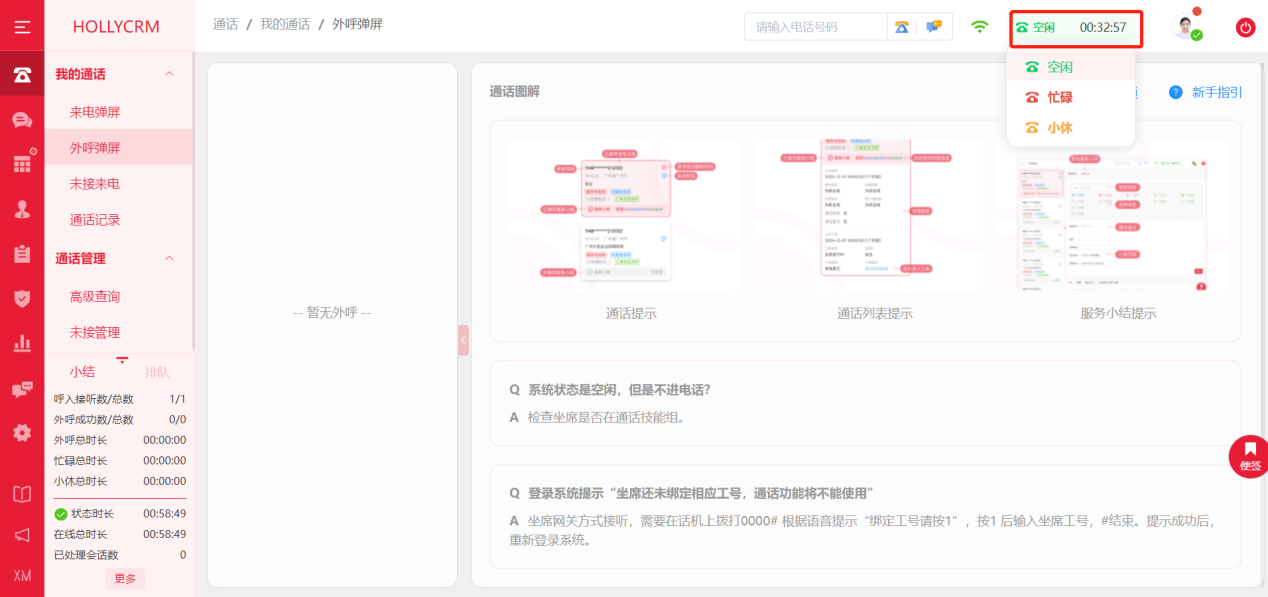Click the phone dial icon beside number field
The image size is (1268, 597).
coord(902,27)
